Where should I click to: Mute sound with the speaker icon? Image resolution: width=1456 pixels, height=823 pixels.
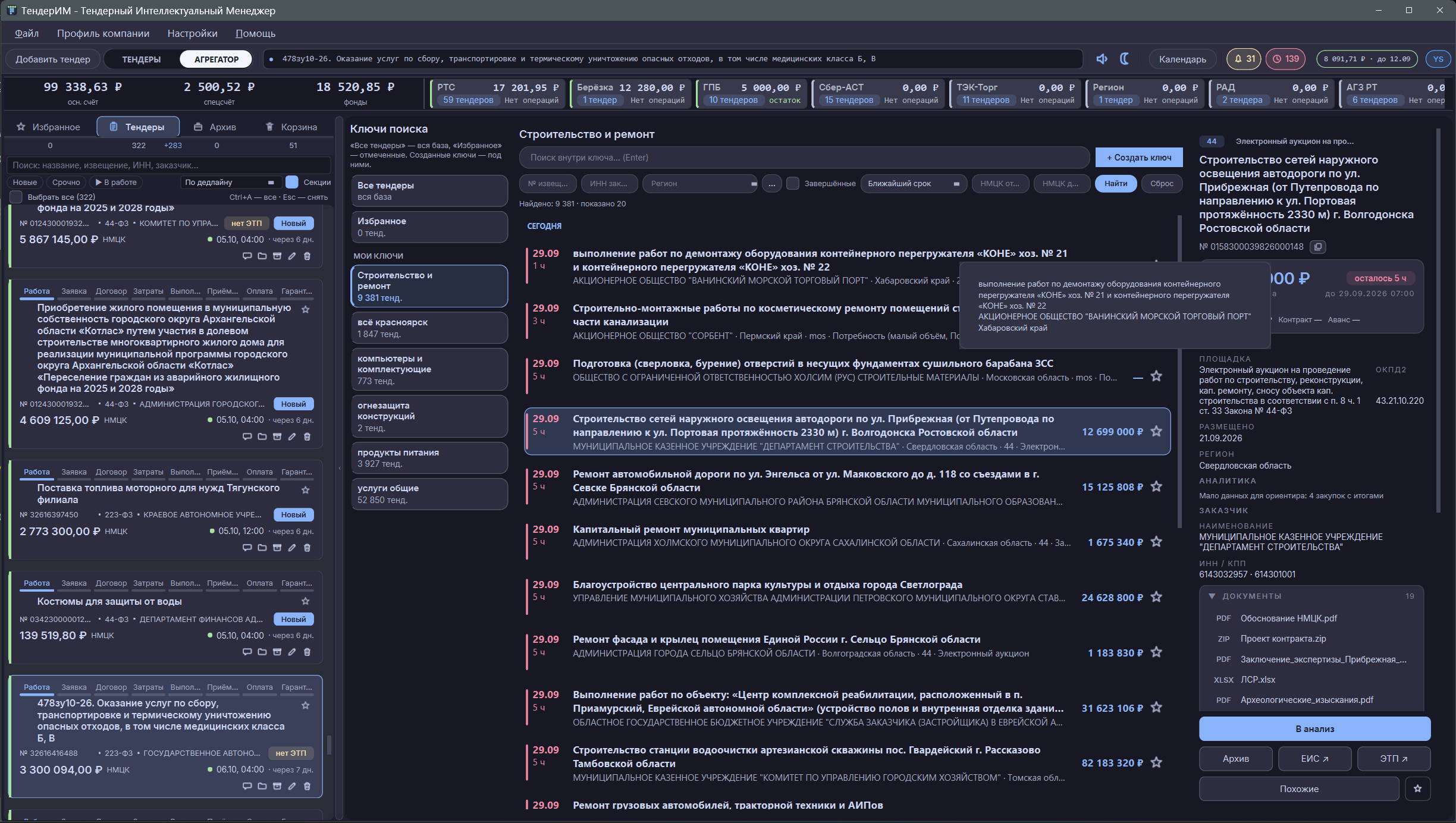pos(1102,59)
